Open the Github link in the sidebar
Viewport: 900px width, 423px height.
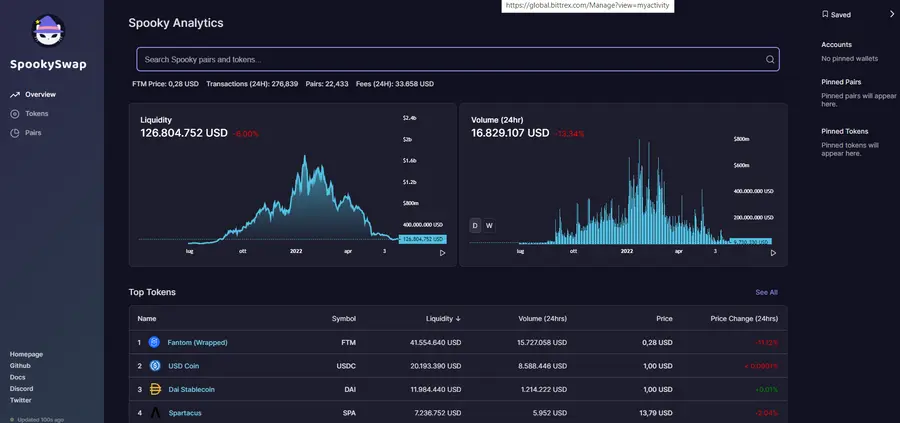click(x=20, y=366)
